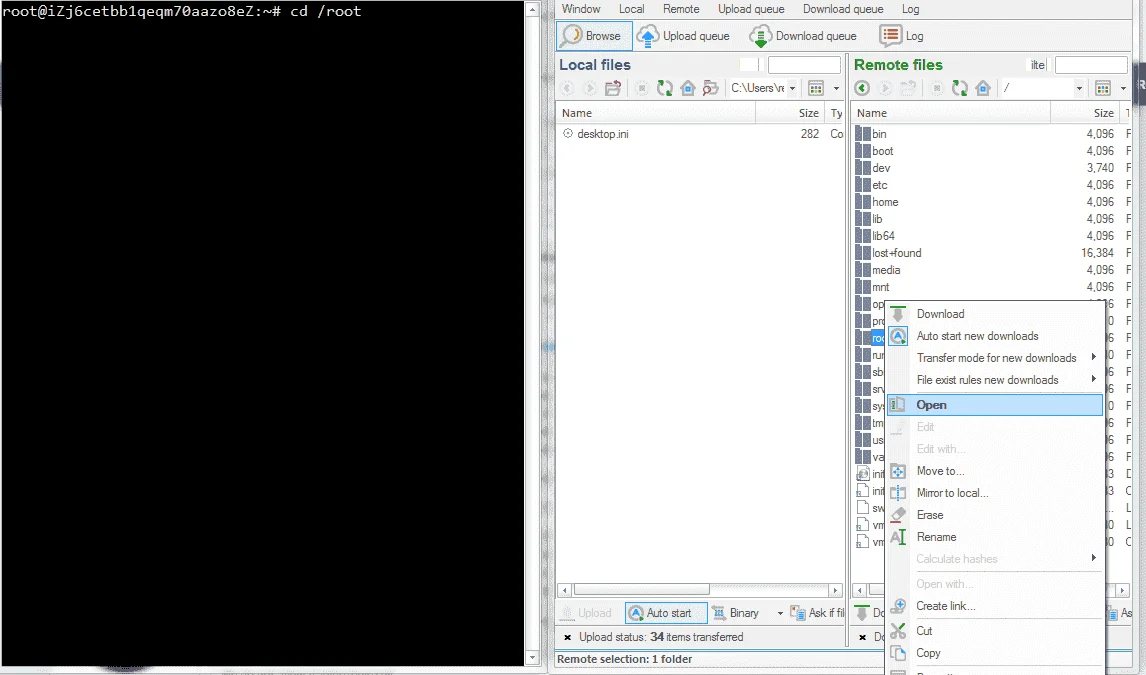This screenshot has width=1146, height=675.
Task: Expand the local view layout dropdown arrow
Action: [x=836, y=88]
